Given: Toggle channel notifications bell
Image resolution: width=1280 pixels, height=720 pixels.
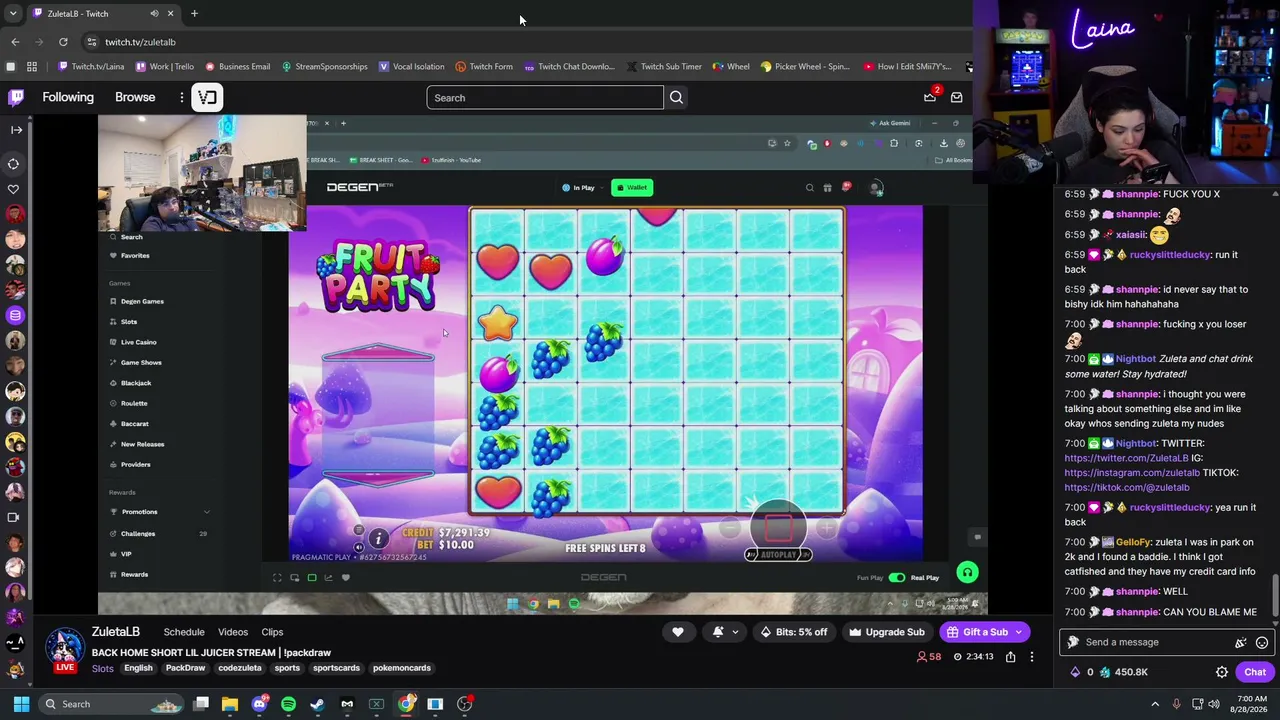Looking at the screenshot, I should tap(717, 632).
